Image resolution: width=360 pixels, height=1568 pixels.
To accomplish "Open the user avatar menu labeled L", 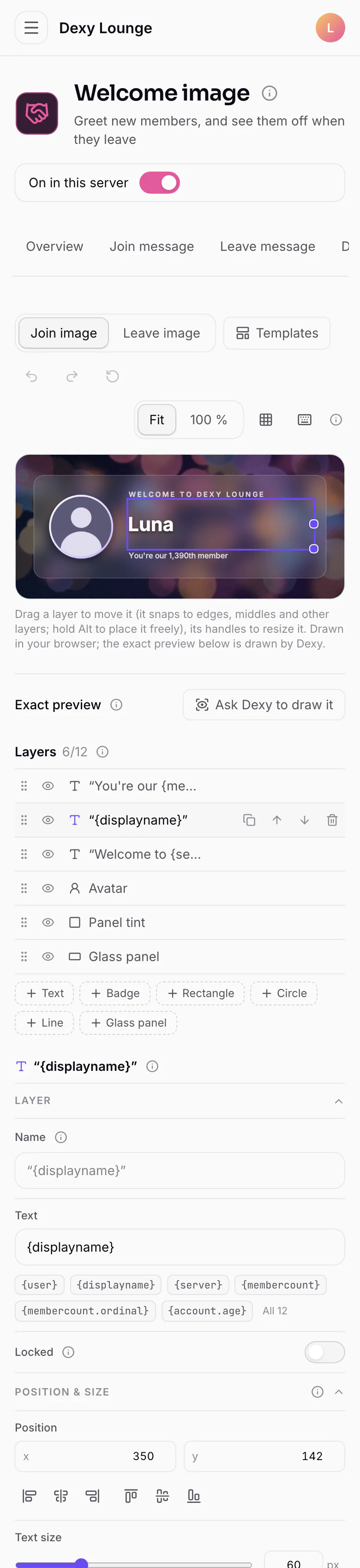I will pos(330,28).
